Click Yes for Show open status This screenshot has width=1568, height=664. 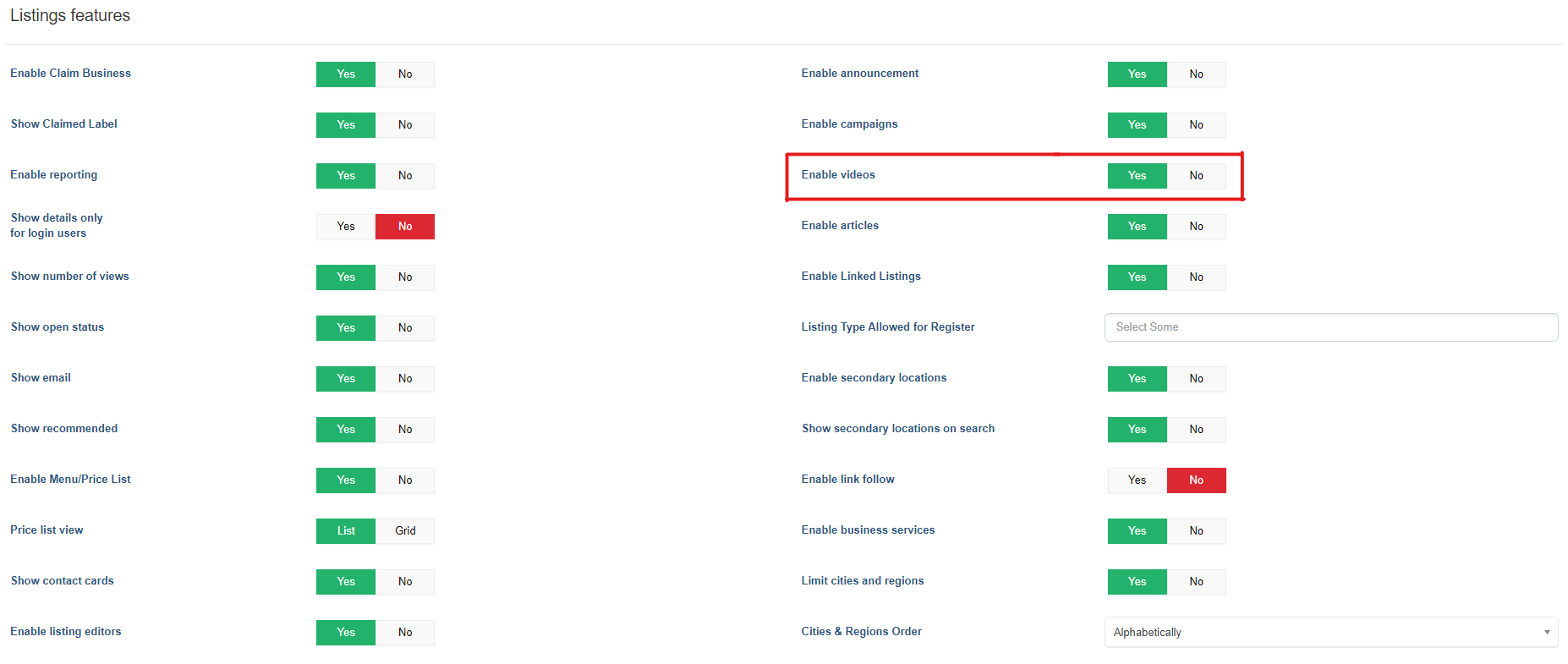pyautogui.click(x=346, y=328)
